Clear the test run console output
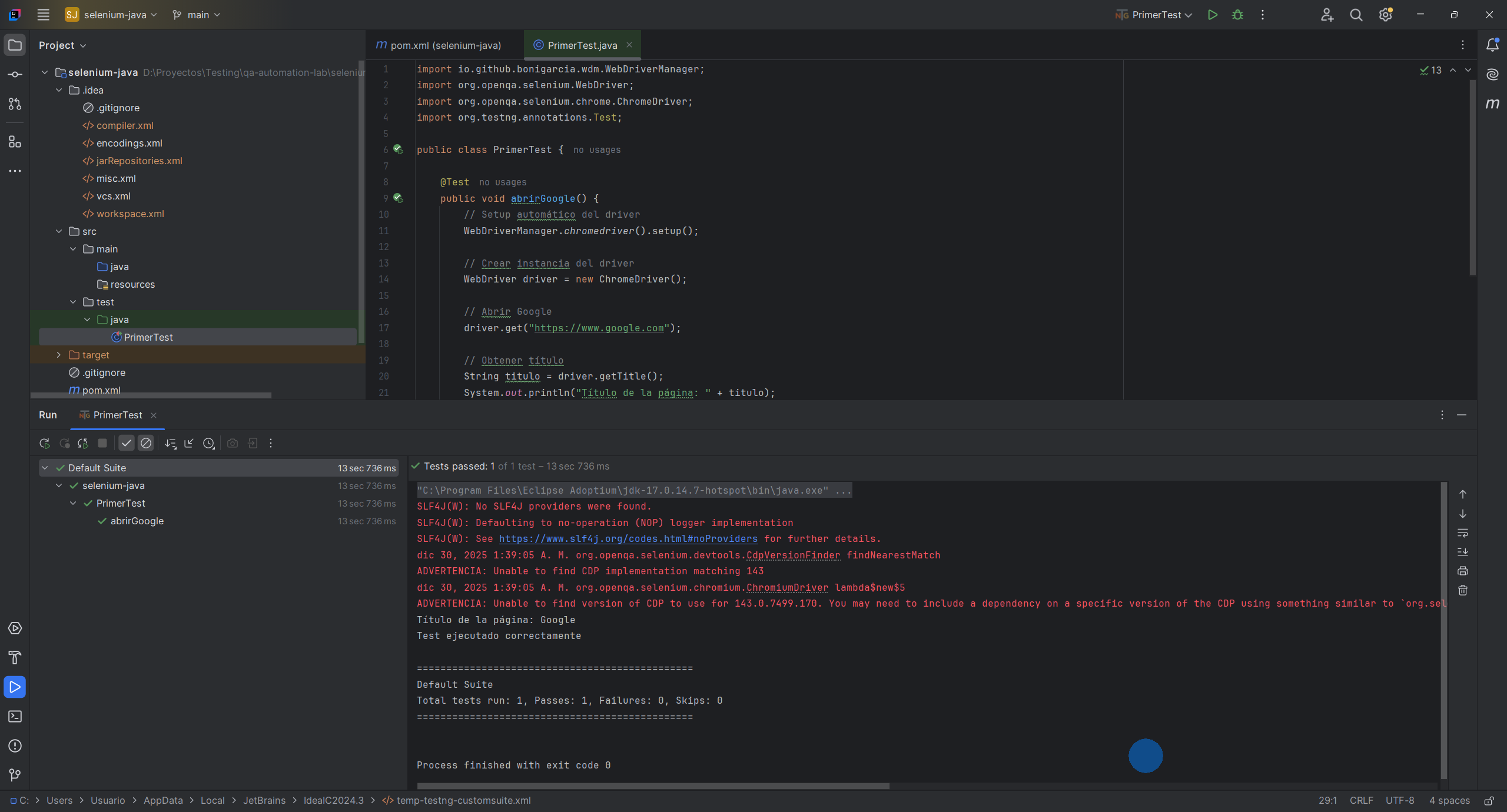Image resolution: width=1507 pixels, height=812 pixels. (x=1463, y=591)
